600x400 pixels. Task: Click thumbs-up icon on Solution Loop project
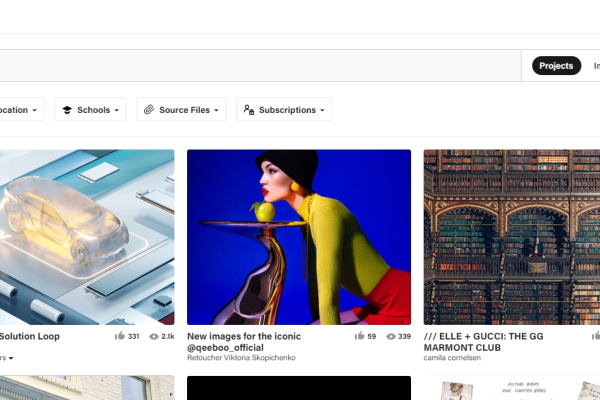pyautogui.click(x=121, y=337)
